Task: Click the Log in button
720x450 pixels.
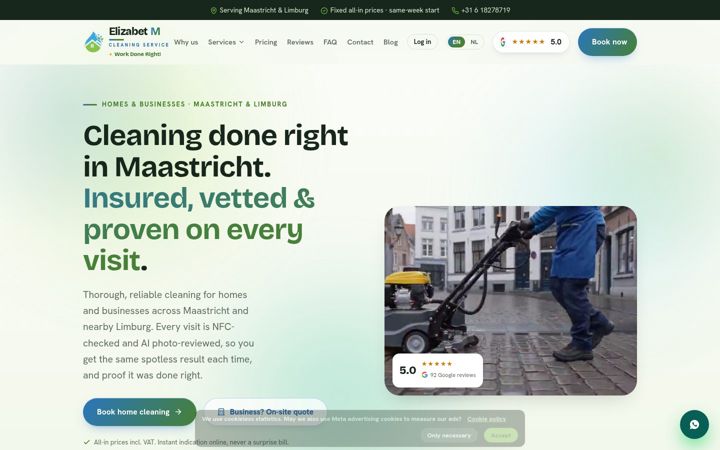Action: tap(422, 42)
